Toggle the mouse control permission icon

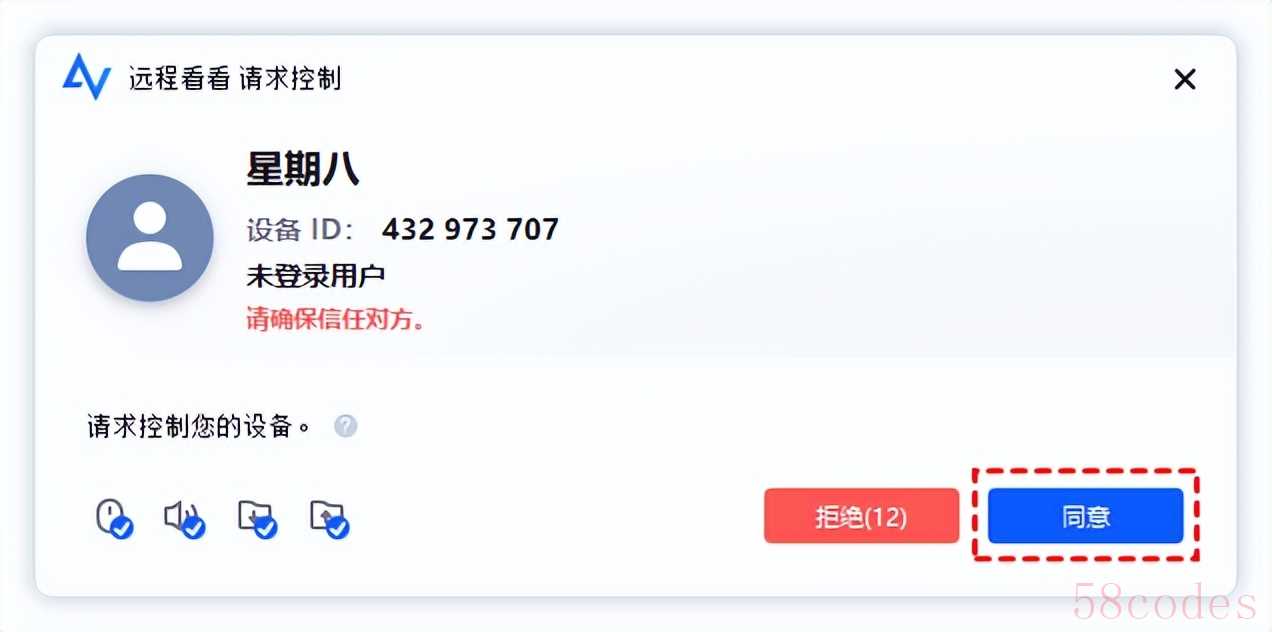pos(113,518)
